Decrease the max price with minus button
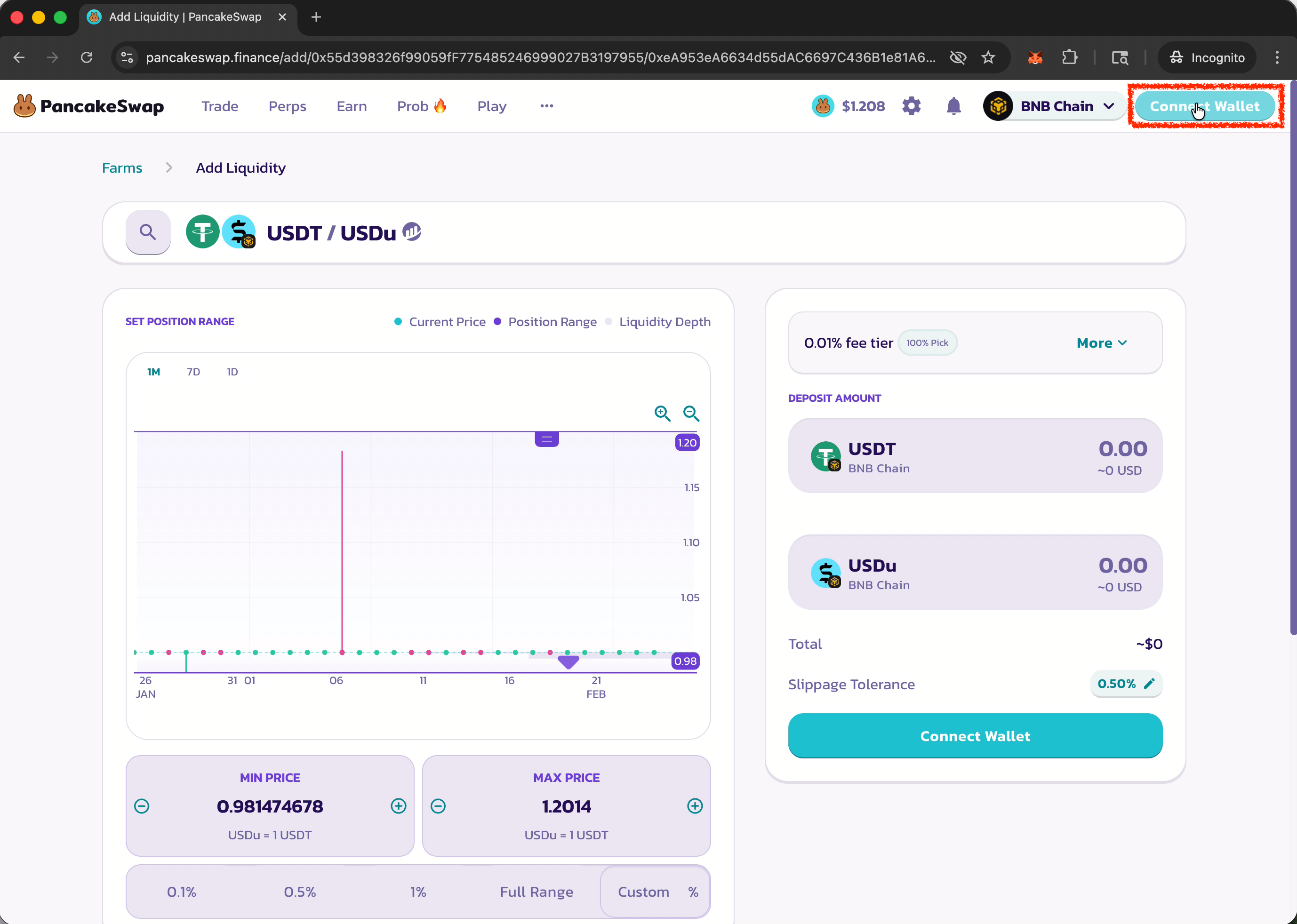 point(438,805)
